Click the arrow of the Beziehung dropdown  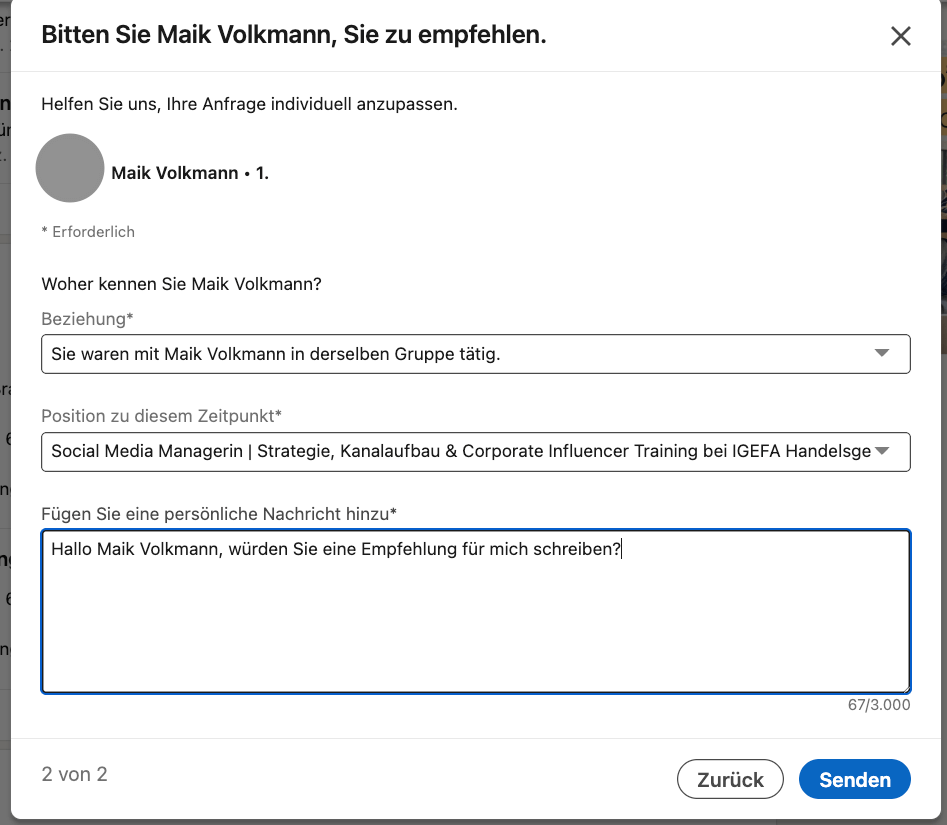pos(881,353)
